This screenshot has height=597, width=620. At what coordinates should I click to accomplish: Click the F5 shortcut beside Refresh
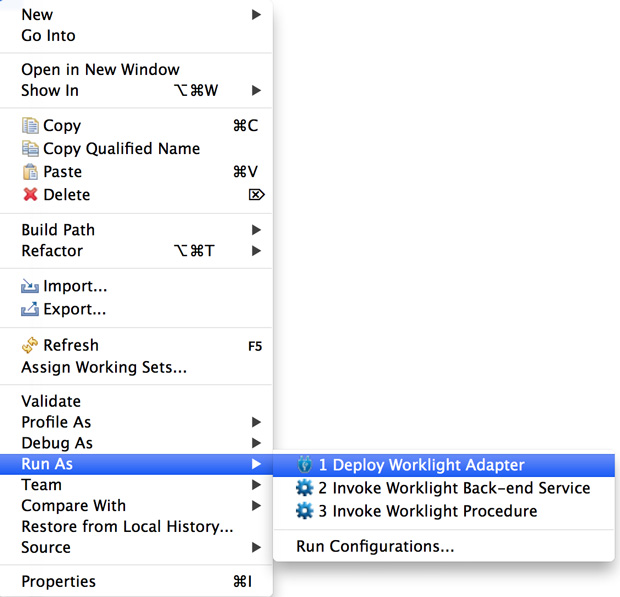(x=255, y=346)
